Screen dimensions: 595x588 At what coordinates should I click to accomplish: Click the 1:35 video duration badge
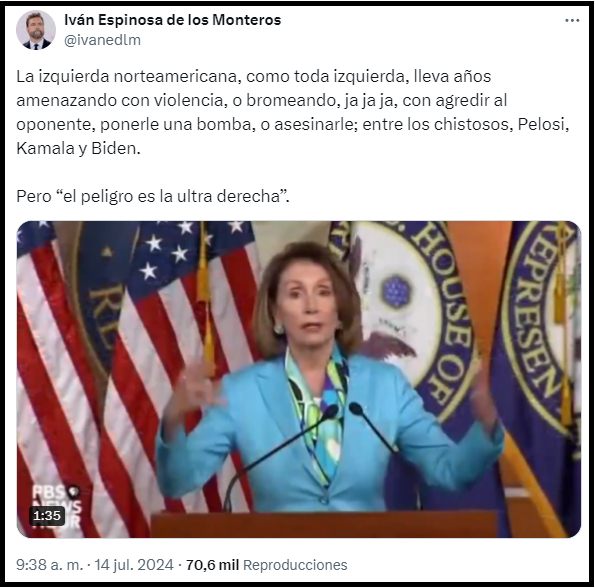(x=47, y=516)
